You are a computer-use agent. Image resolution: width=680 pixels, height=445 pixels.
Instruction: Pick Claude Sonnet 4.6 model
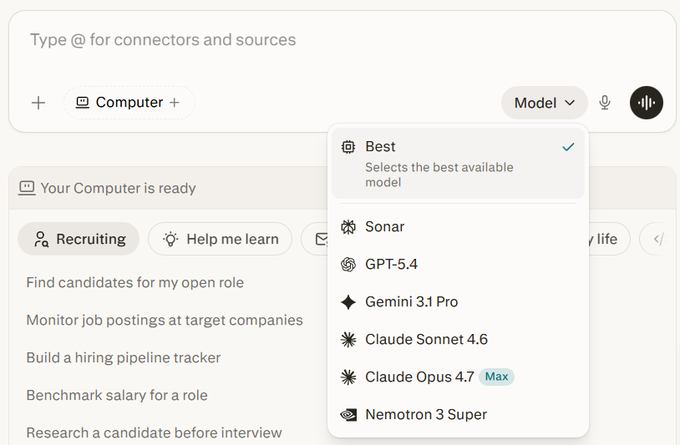(458, 340)
